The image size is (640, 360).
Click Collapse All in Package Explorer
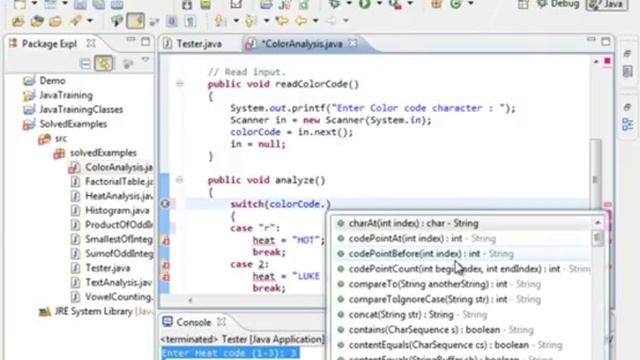point(85,64)
